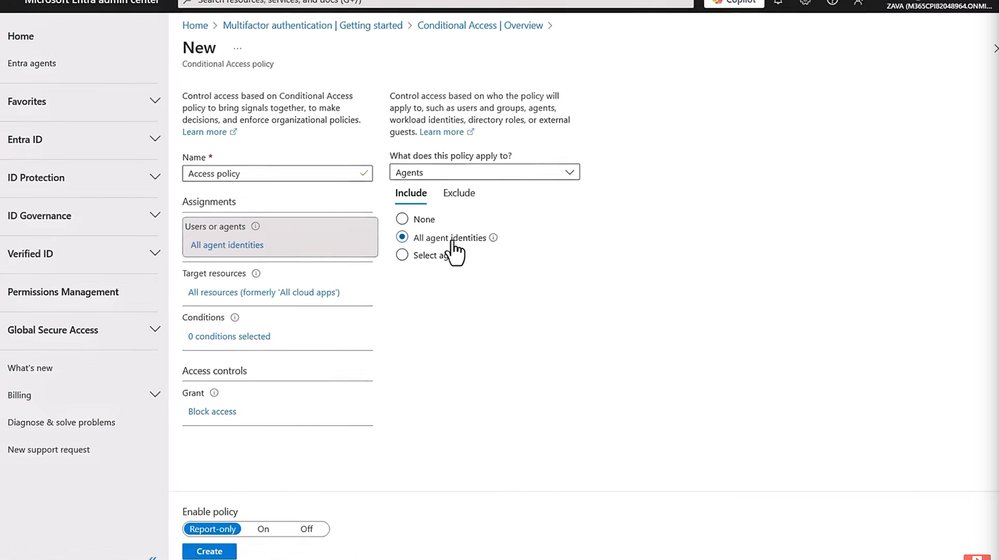Switch to the Exclude tab
This screenshot has height=560, width=999.
[x=459, y=193]
